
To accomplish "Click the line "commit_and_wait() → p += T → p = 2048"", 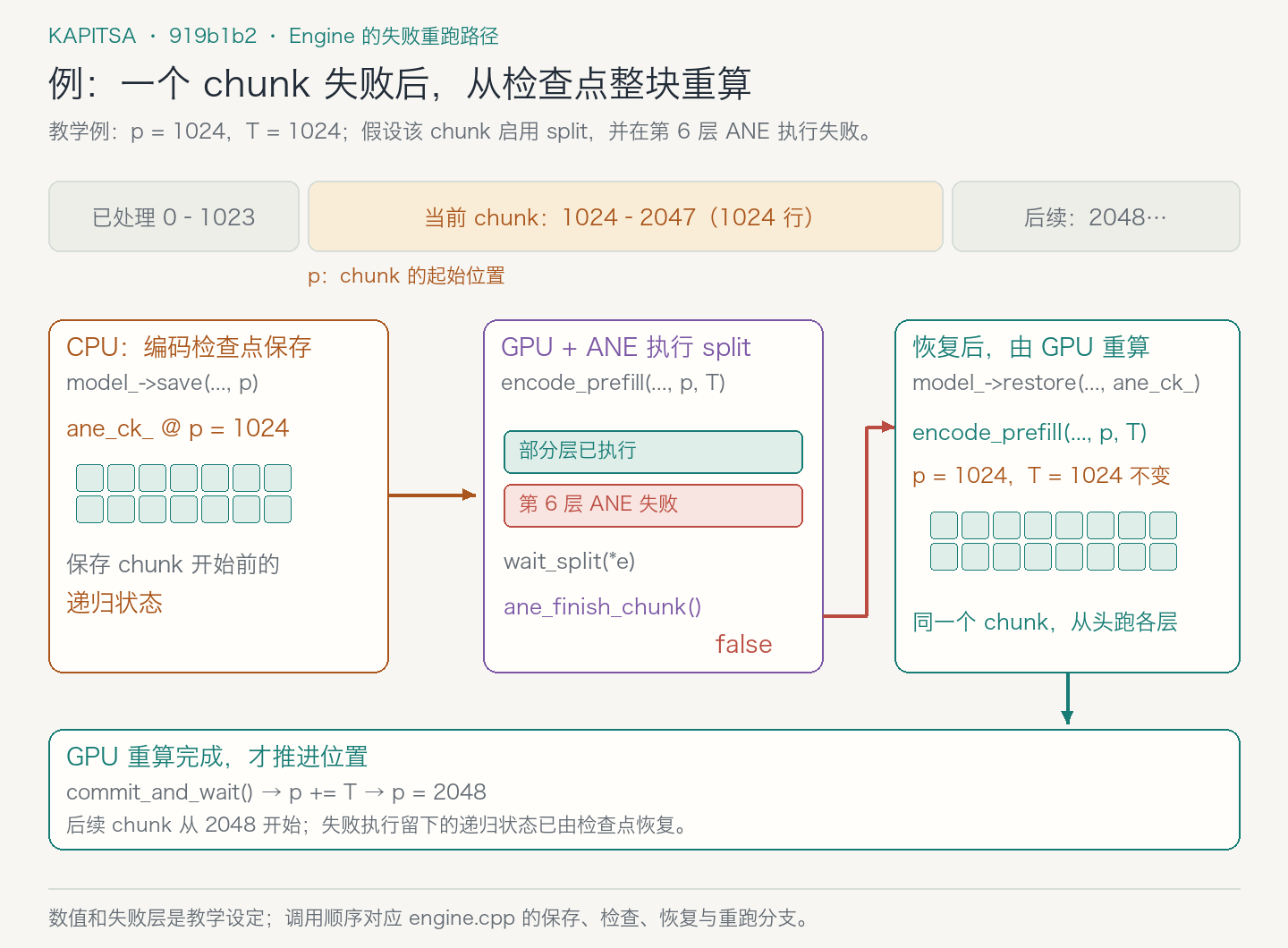I will click(276, 792).
